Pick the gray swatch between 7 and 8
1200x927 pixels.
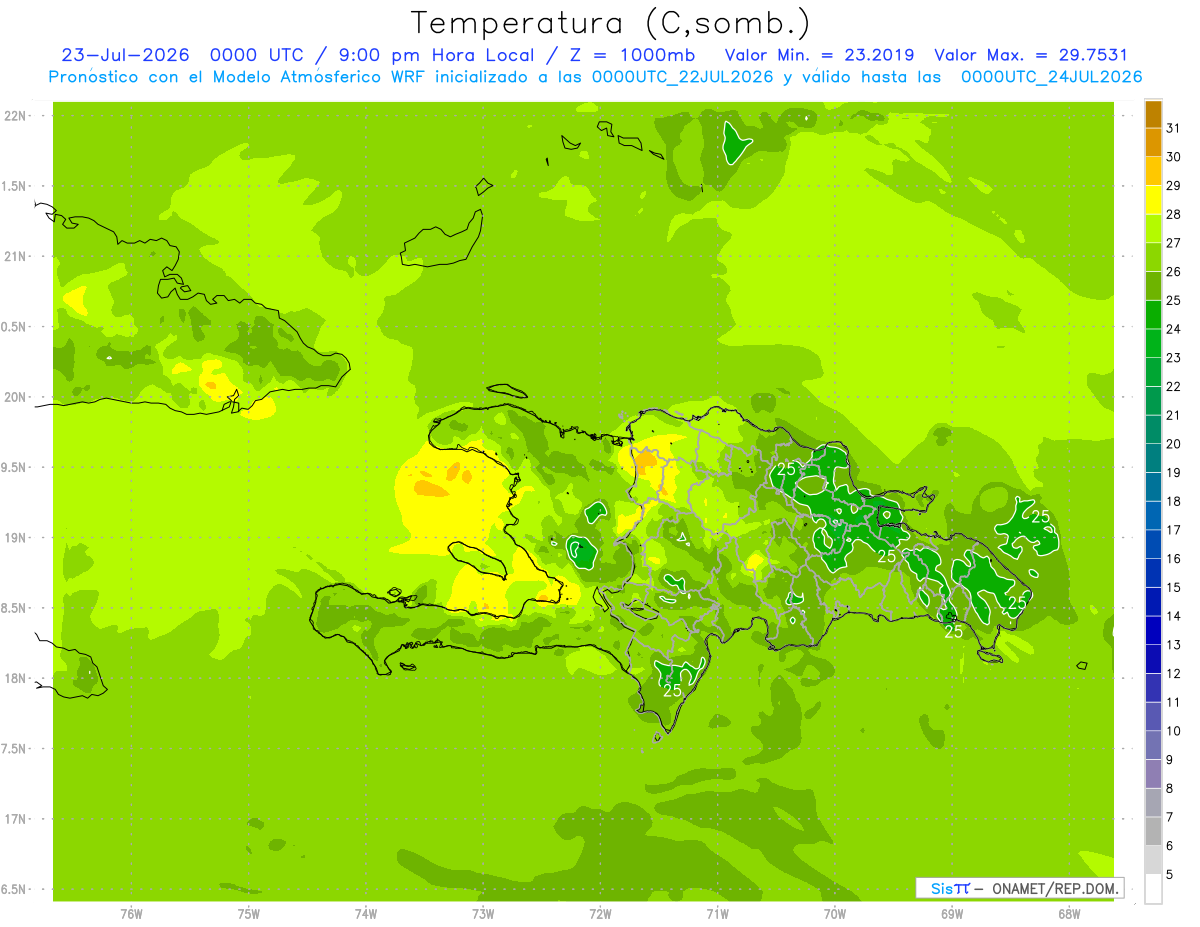tap(1153, 803)
